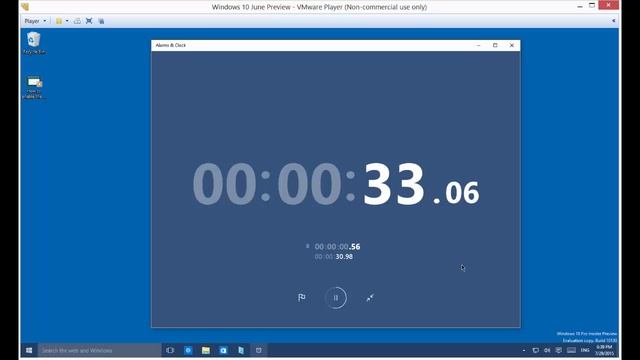
Task: Open the volume control tray icon
Action: pyautogui.click(x=547, y=350)
